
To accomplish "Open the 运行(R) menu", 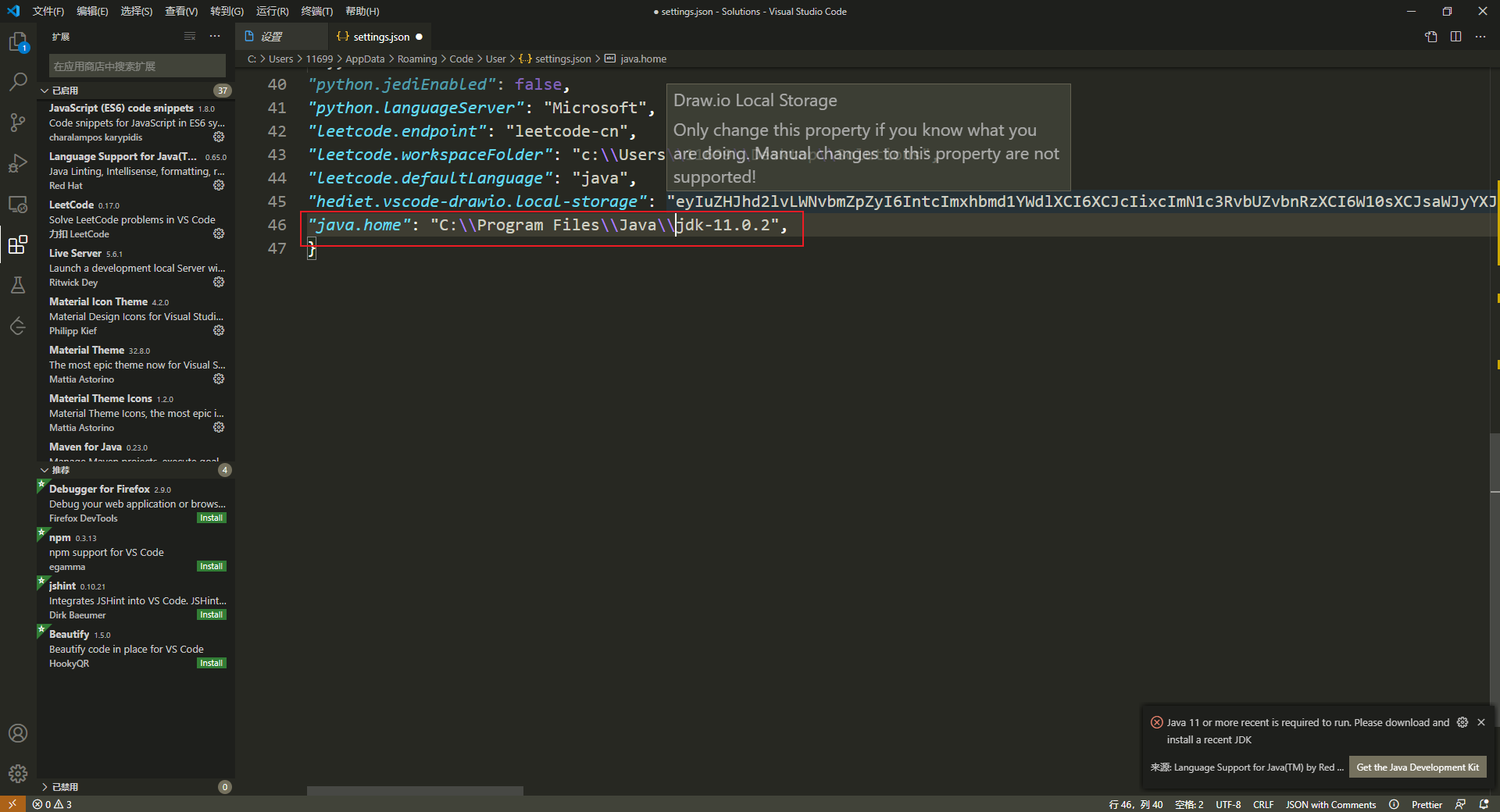I will pyautogui.click(x=273, y=11).
